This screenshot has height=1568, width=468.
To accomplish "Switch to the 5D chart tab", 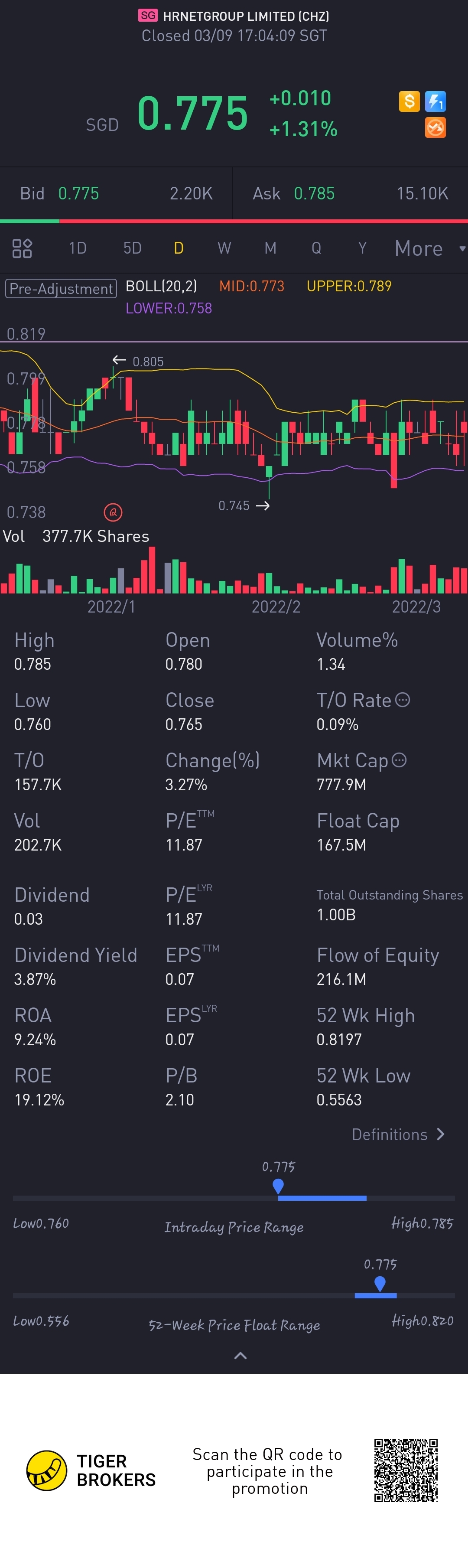I will click(132, 248).
